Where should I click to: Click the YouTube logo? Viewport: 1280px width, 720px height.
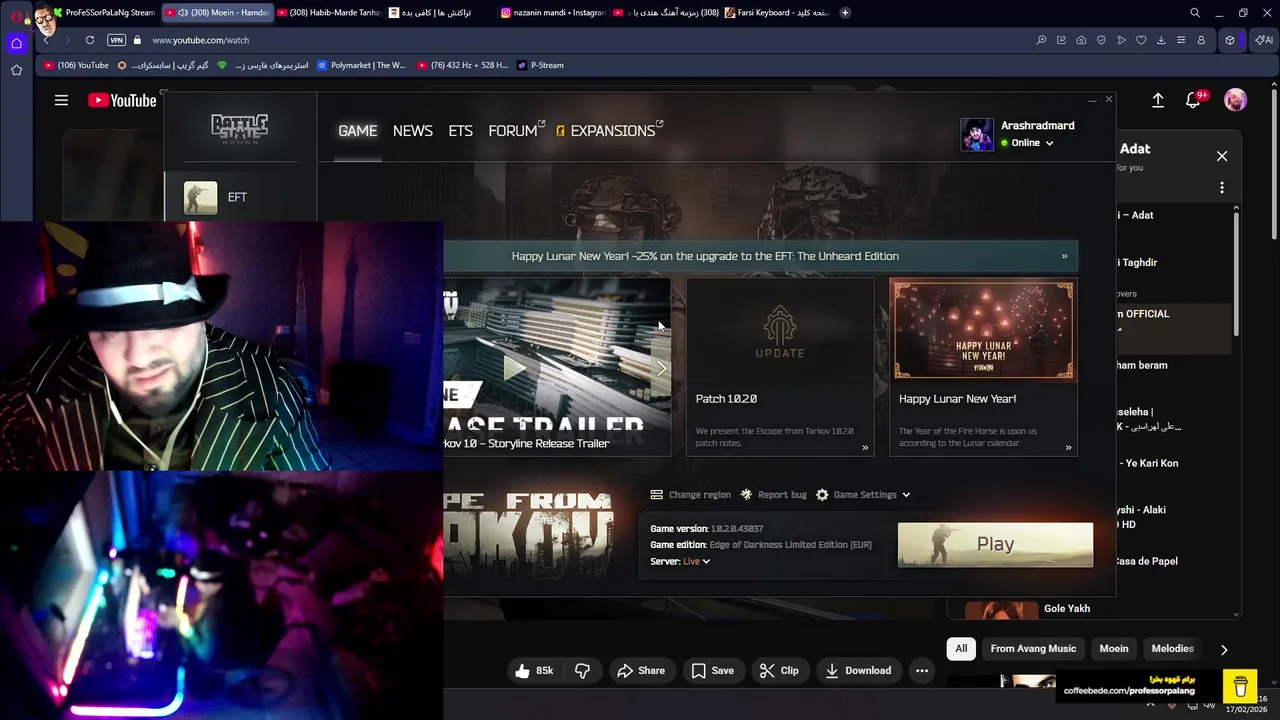click(x=122, y=100)
